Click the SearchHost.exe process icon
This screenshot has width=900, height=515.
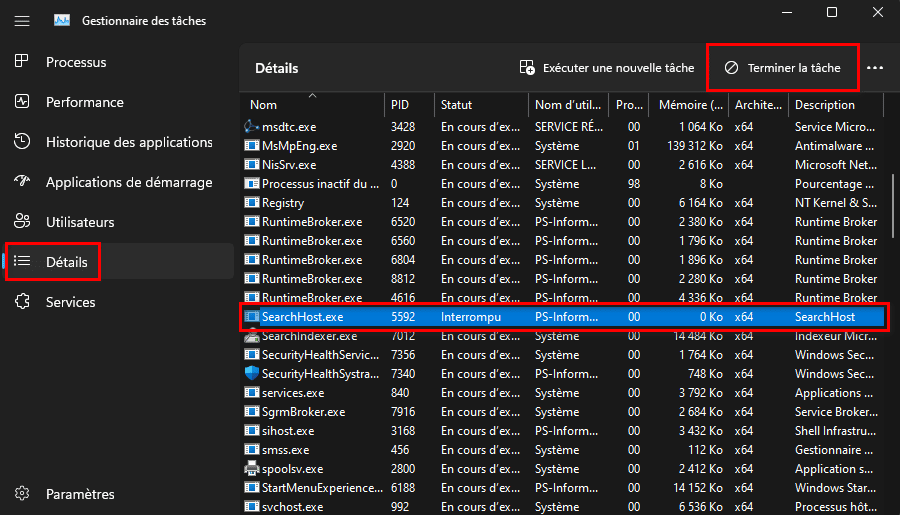point(251,317)
